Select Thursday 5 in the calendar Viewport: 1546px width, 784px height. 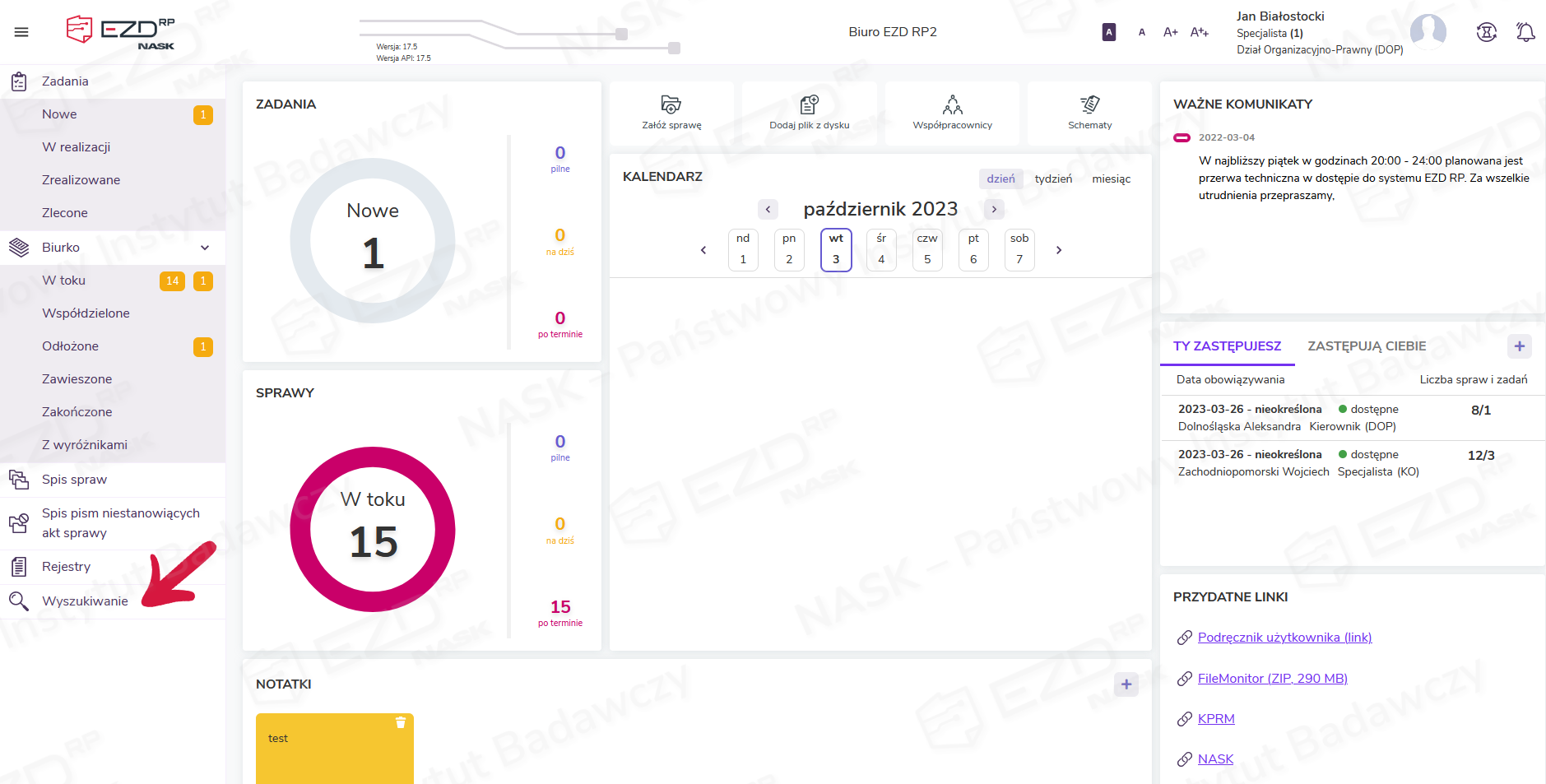[927, 249]
